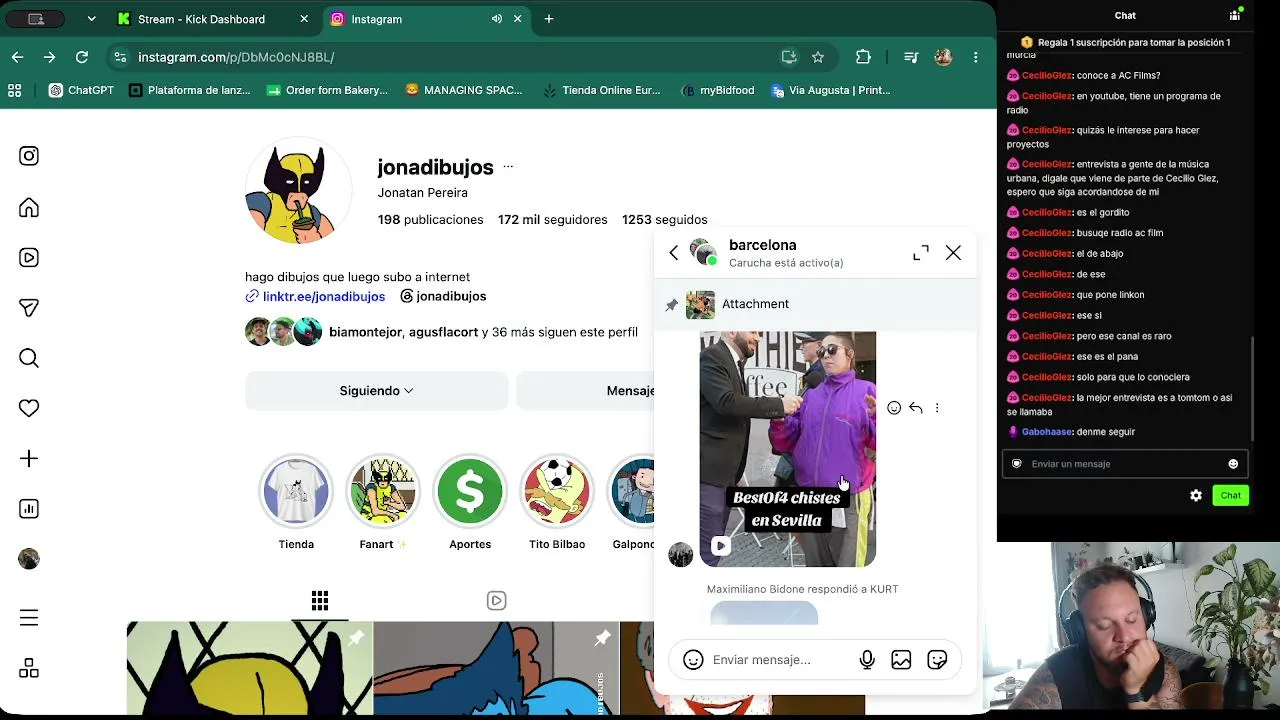Reply to the shared reel message
Viewport: 1280px width, 720px height.
tap(915, 408)
